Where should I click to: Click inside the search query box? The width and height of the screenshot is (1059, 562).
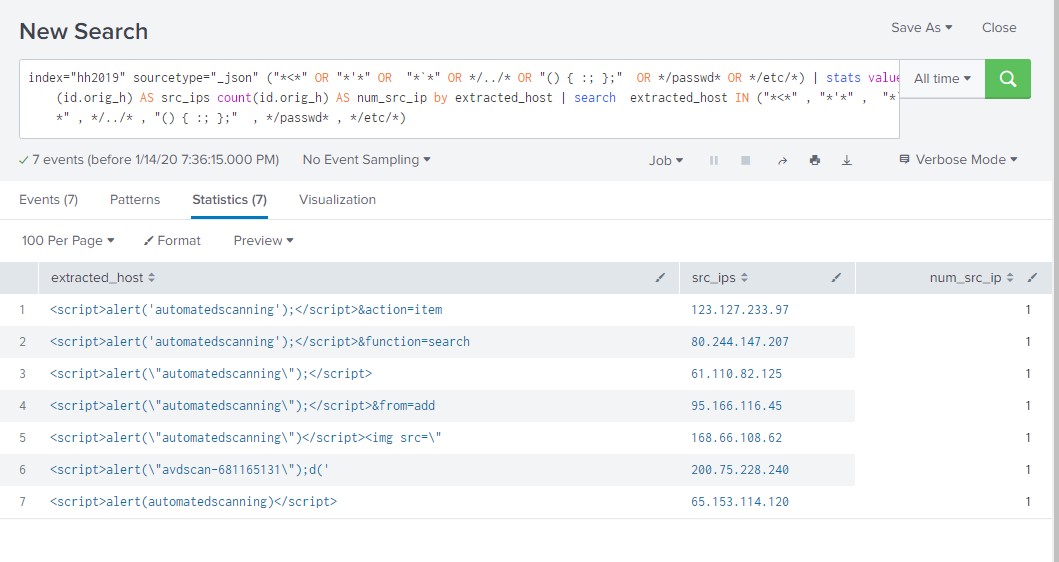pos(450,98)
